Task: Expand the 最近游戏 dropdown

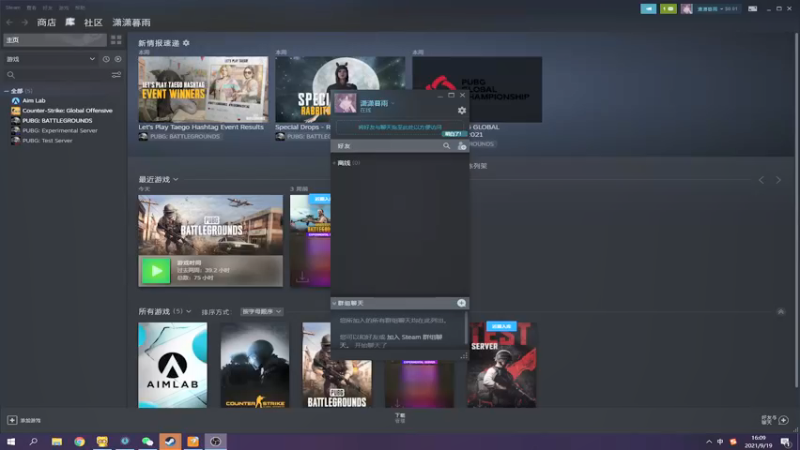Action: [x=176, y=180]
